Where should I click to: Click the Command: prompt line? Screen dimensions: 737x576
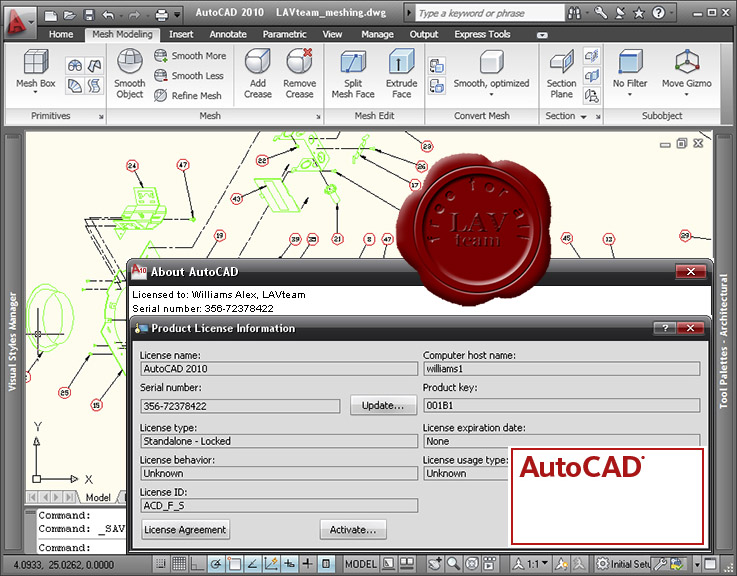pos(82,547)
